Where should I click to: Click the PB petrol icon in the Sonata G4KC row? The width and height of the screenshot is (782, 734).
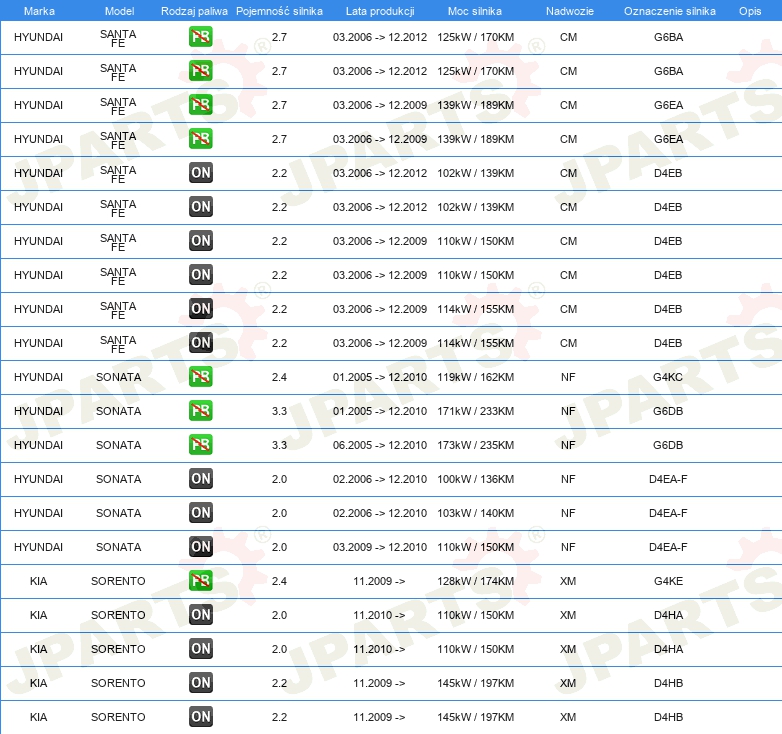pyautogui.click(x=200, y=376)
